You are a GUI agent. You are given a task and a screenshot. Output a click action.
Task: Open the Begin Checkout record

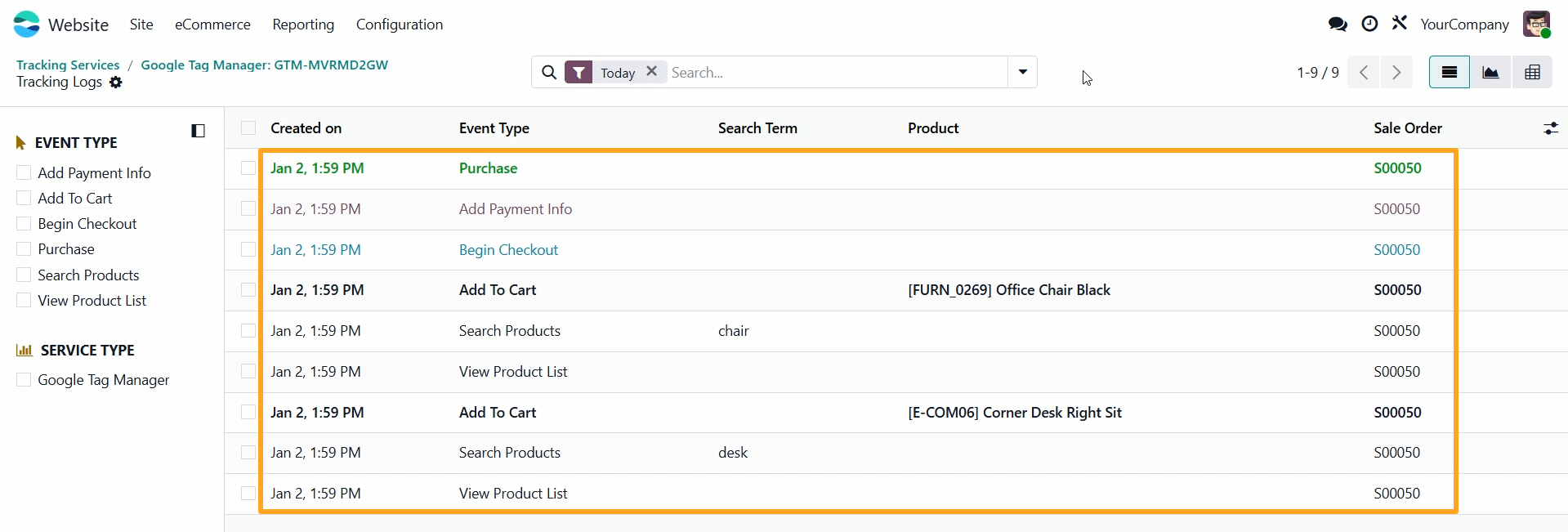click(508, 250)
